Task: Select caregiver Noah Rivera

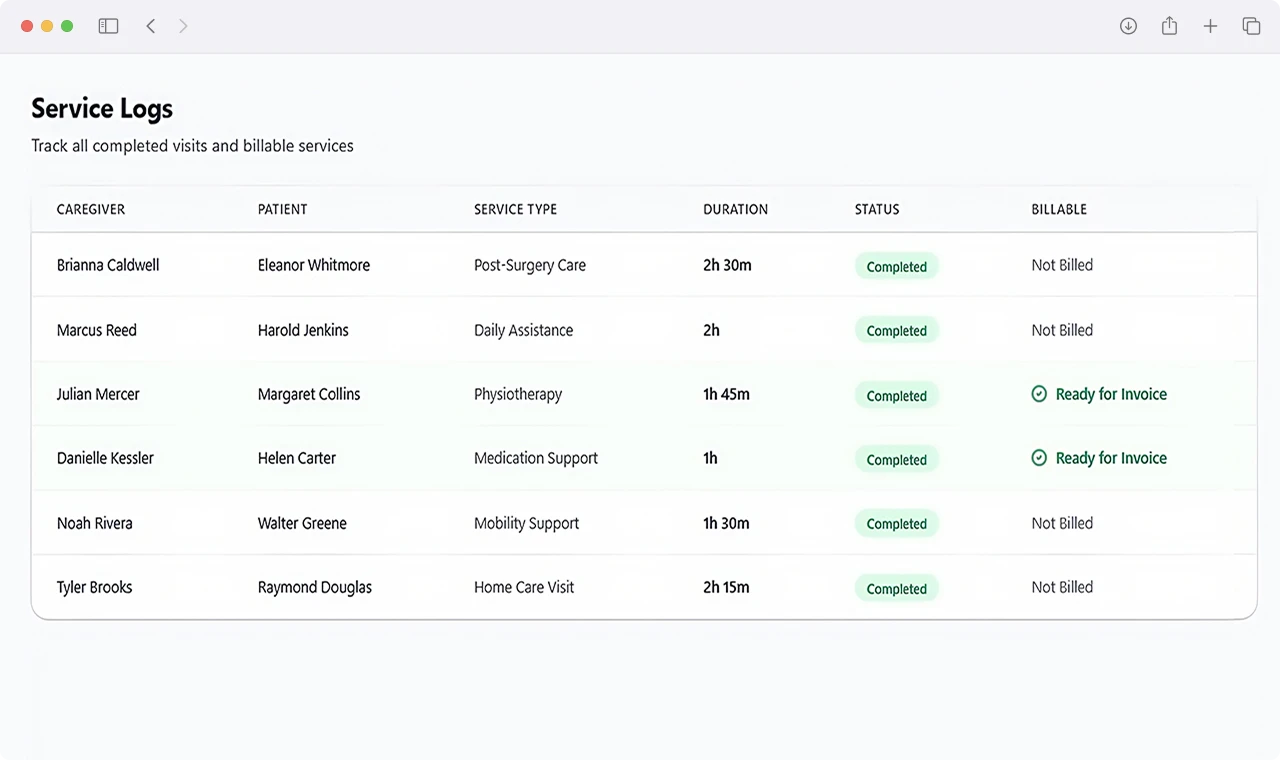Action: (x=94, y=523)
